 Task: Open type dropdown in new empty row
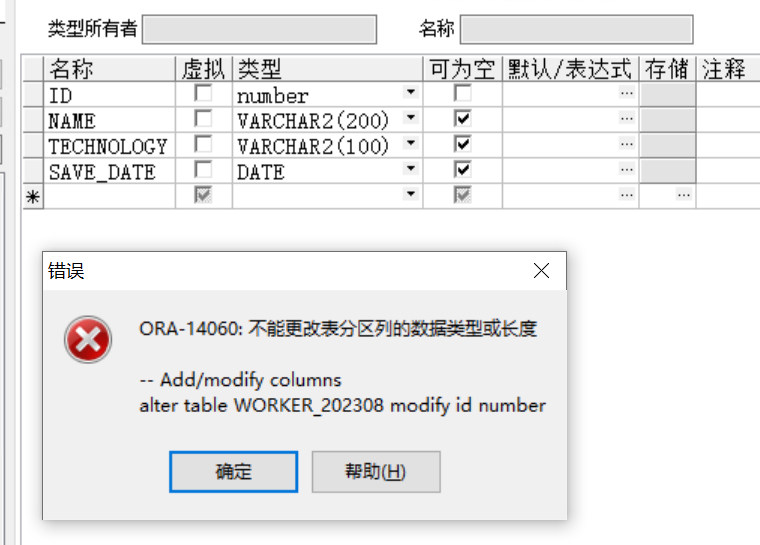coord(411,194)
